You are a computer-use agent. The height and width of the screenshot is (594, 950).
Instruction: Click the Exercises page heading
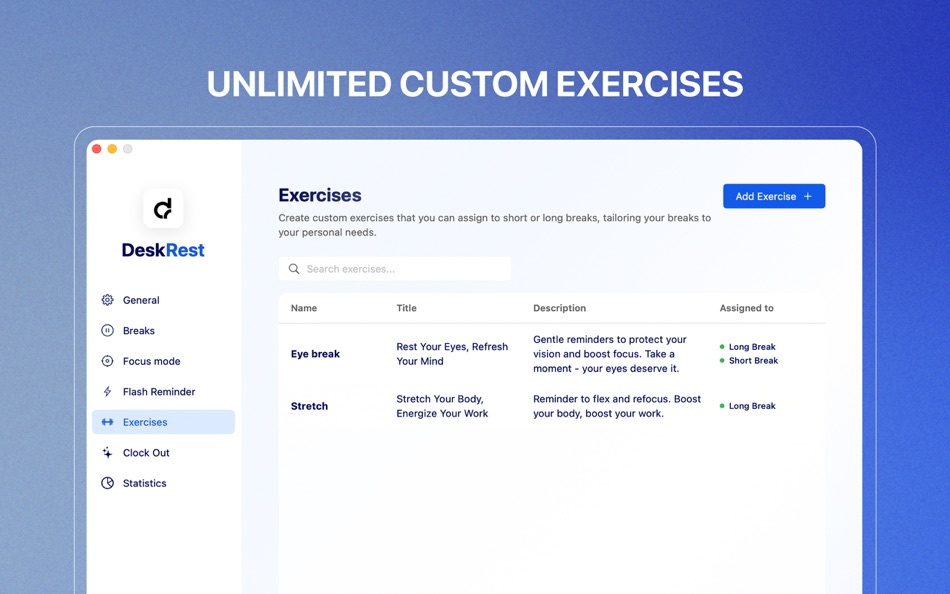pos(320,195)
